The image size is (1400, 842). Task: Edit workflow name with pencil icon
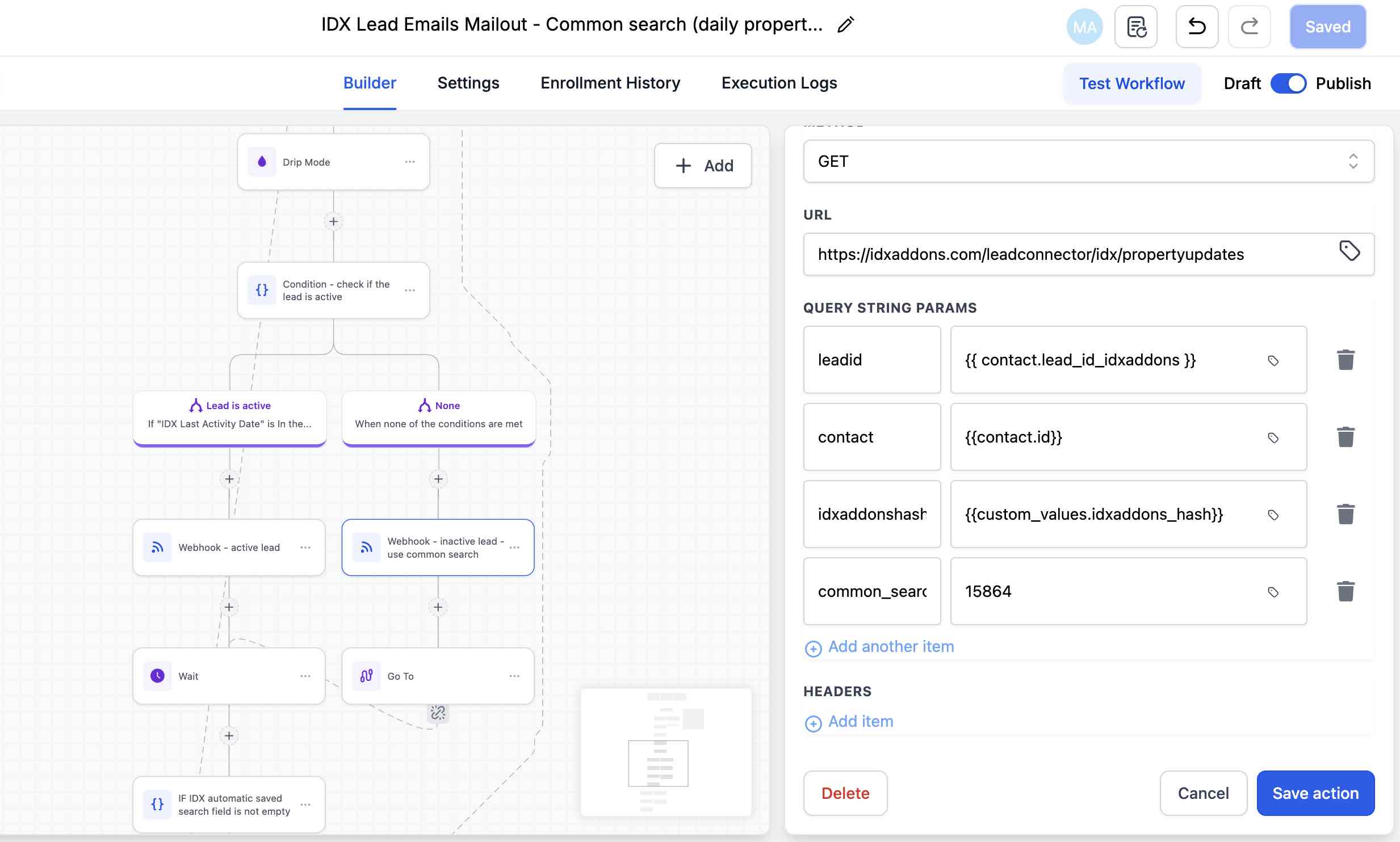pos(846,24)
